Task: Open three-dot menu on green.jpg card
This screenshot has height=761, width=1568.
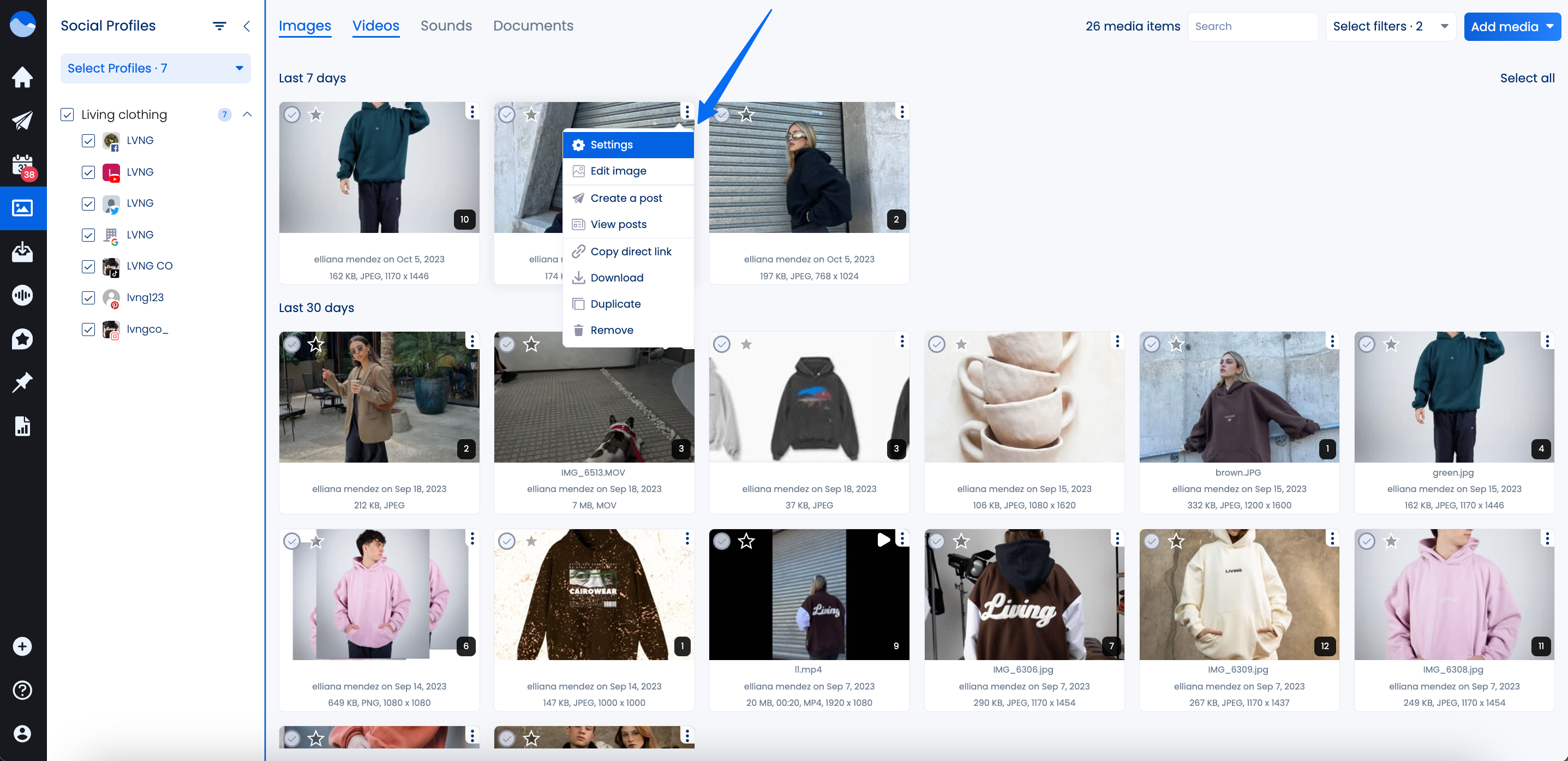Action: [1547, 341]
